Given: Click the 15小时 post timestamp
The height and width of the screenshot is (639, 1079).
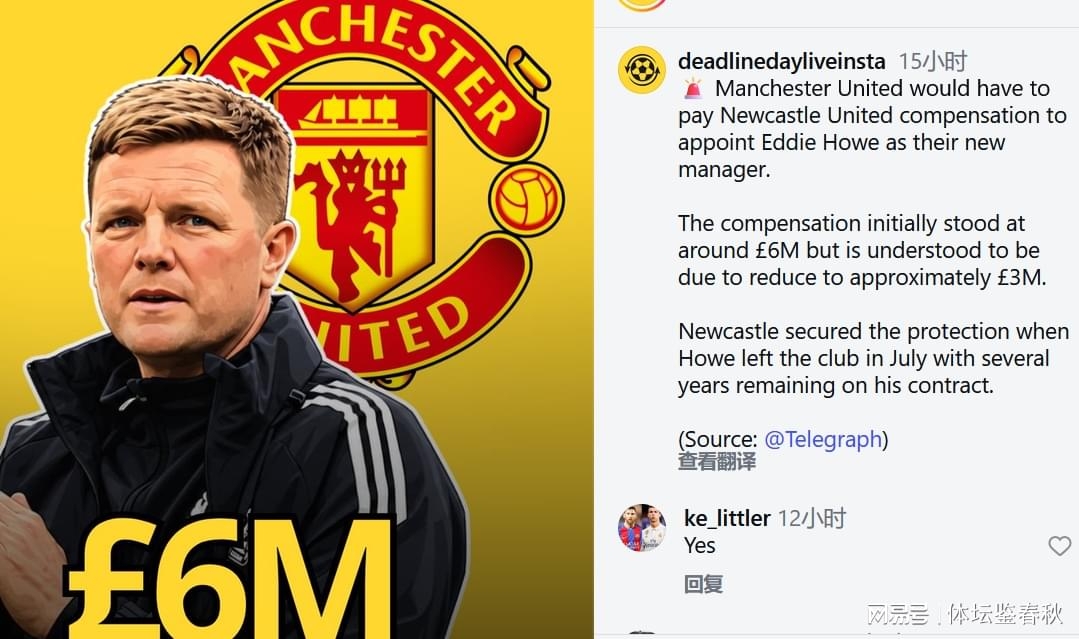Looking at the screenshot, I should coord(932,61).
